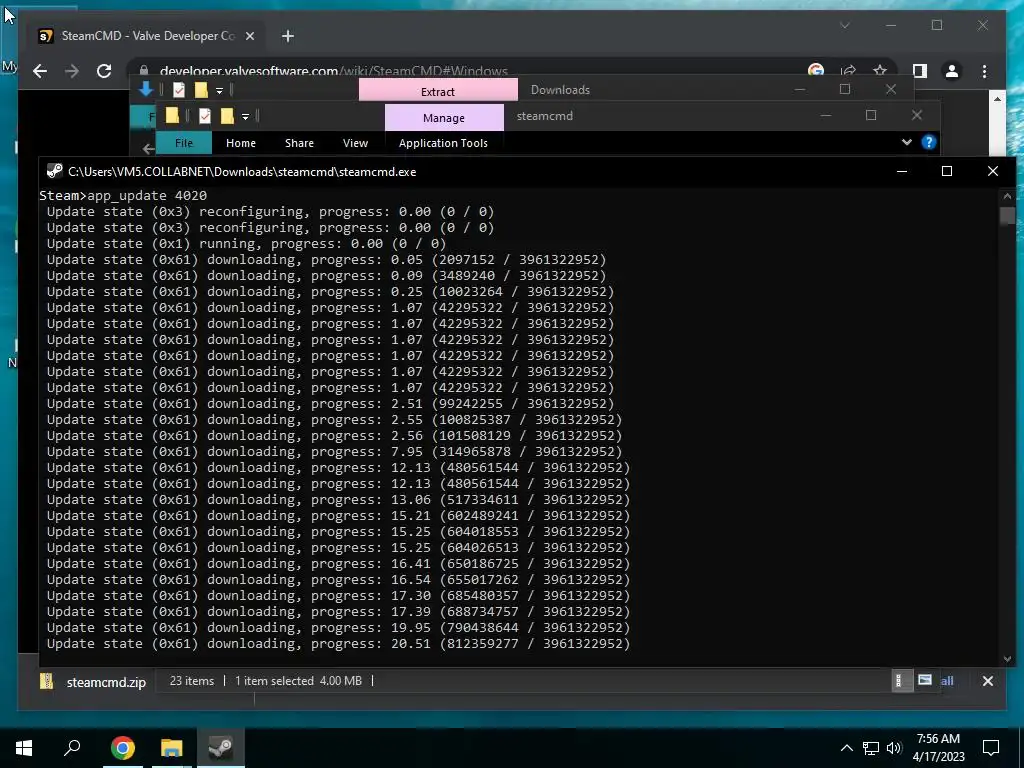The image size is (1024, 768).
Task: Click the Steam icon in the console title bar
Action: point(54,171)
